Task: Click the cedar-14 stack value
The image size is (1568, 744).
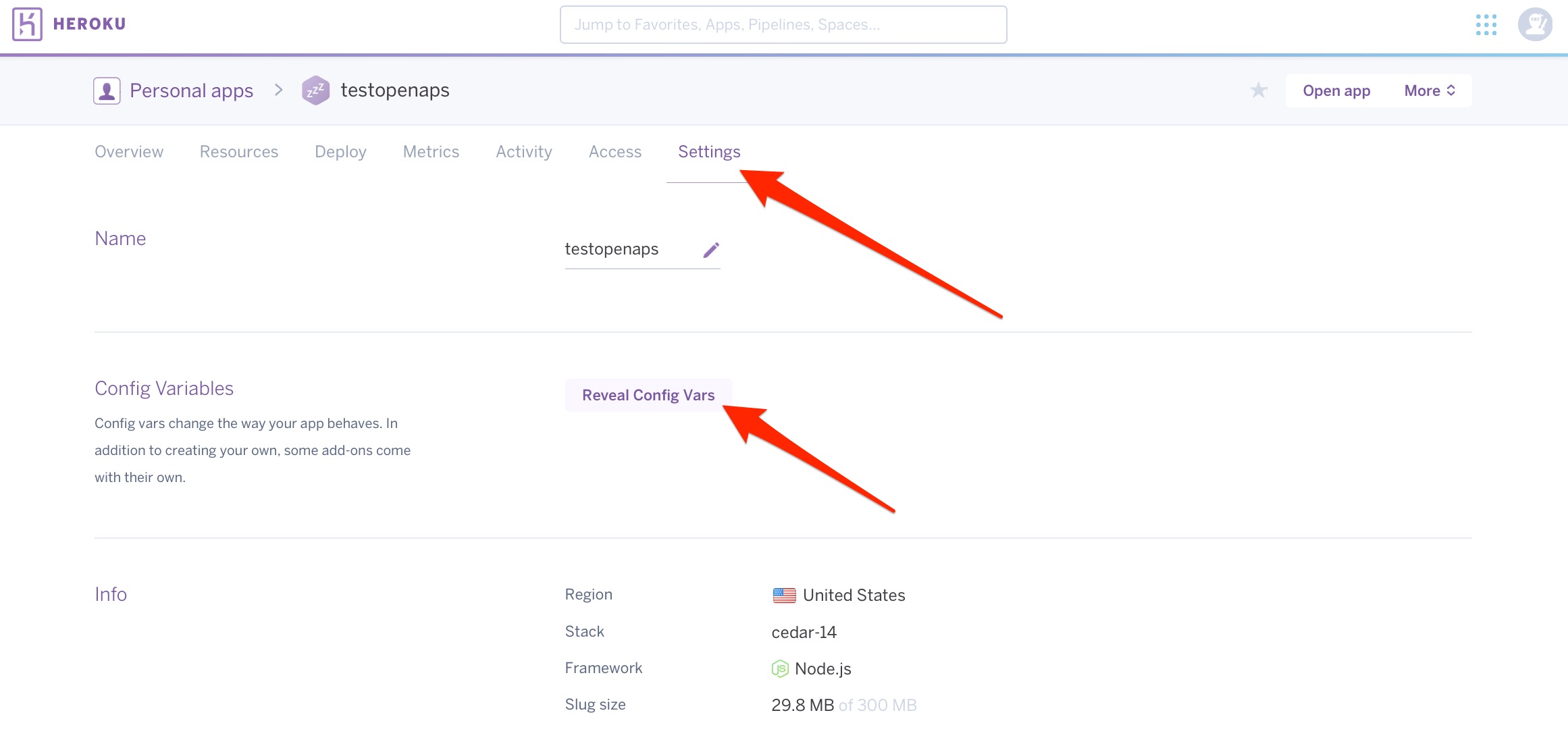Action: pyautogui.click(x=804, y=632)
